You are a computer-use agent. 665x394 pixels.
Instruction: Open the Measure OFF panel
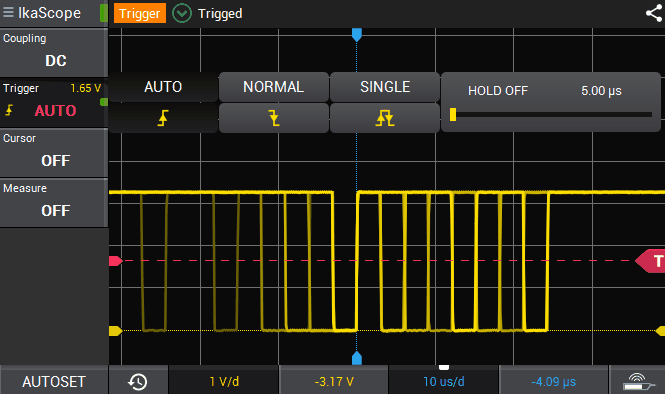tap(54, 203)
